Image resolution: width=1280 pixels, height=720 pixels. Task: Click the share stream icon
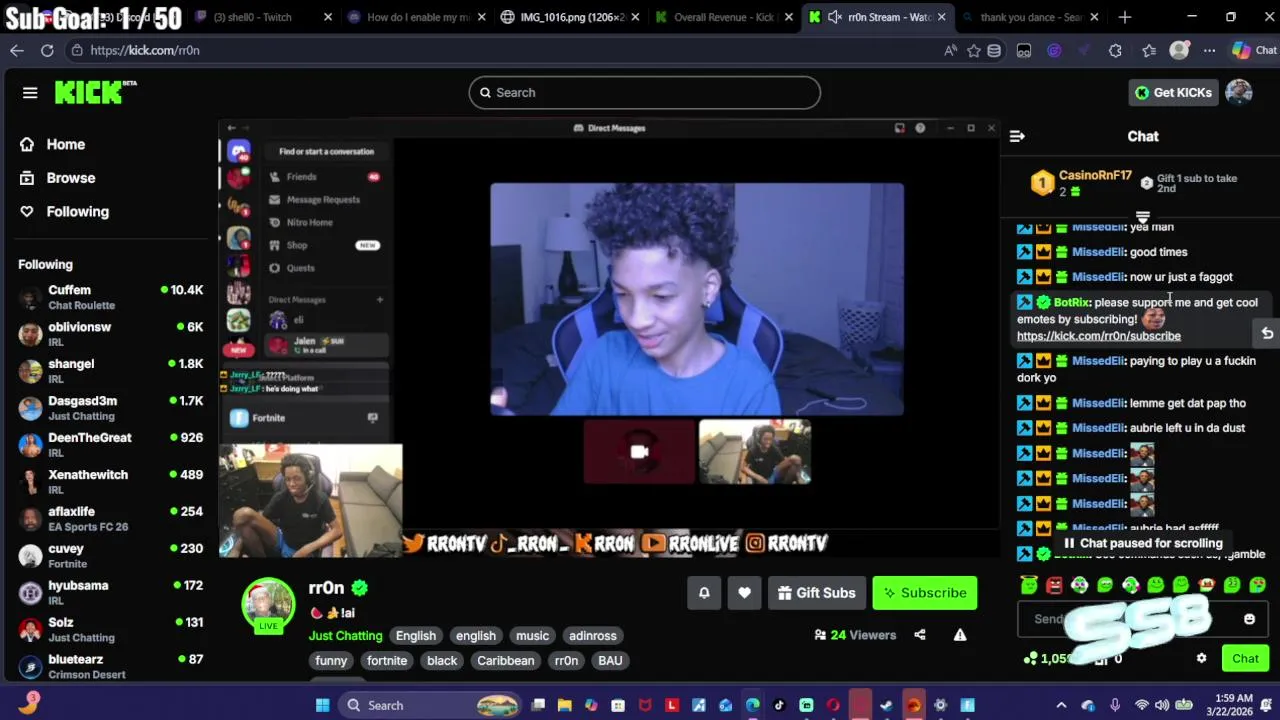click(920, 635)
